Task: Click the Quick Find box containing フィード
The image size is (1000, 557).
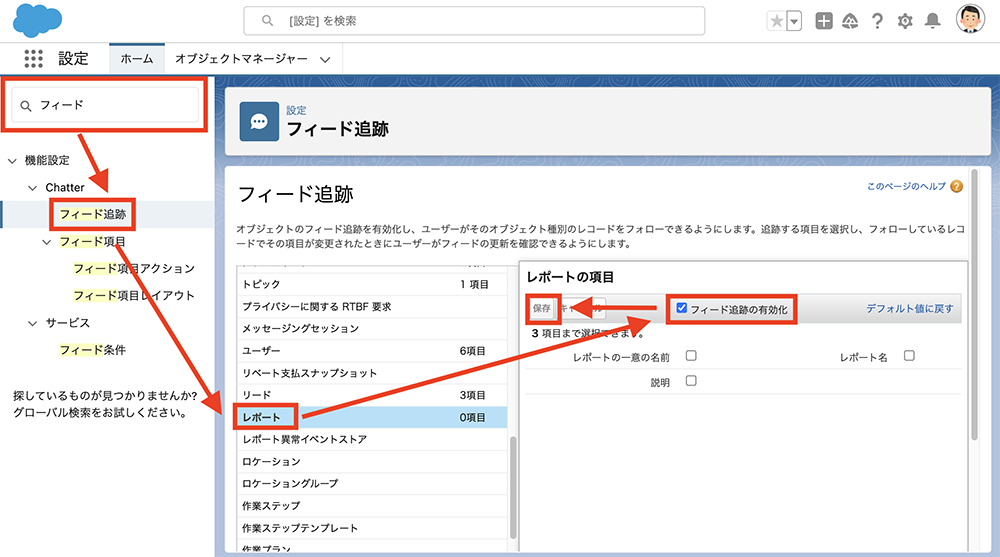Action: click(x=105, y=105)
